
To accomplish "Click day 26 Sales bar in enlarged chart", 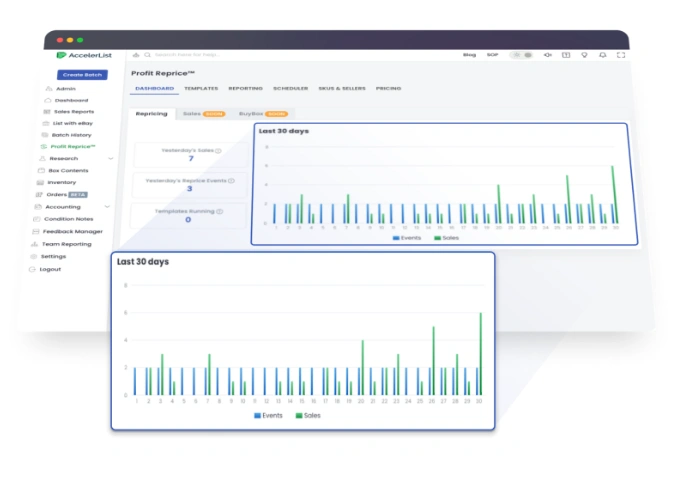I will [x=433, y=361].
